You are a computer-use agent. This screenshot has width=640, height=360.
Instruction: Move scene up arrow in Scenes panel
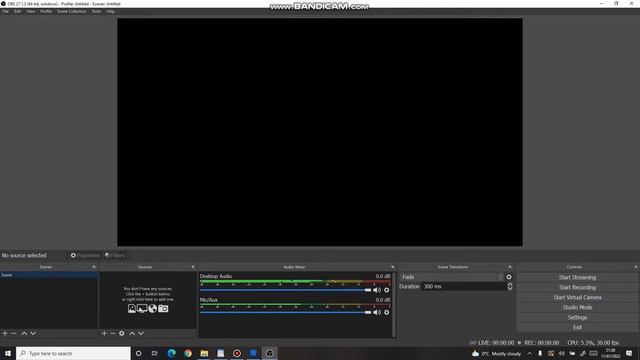(24, 333)
